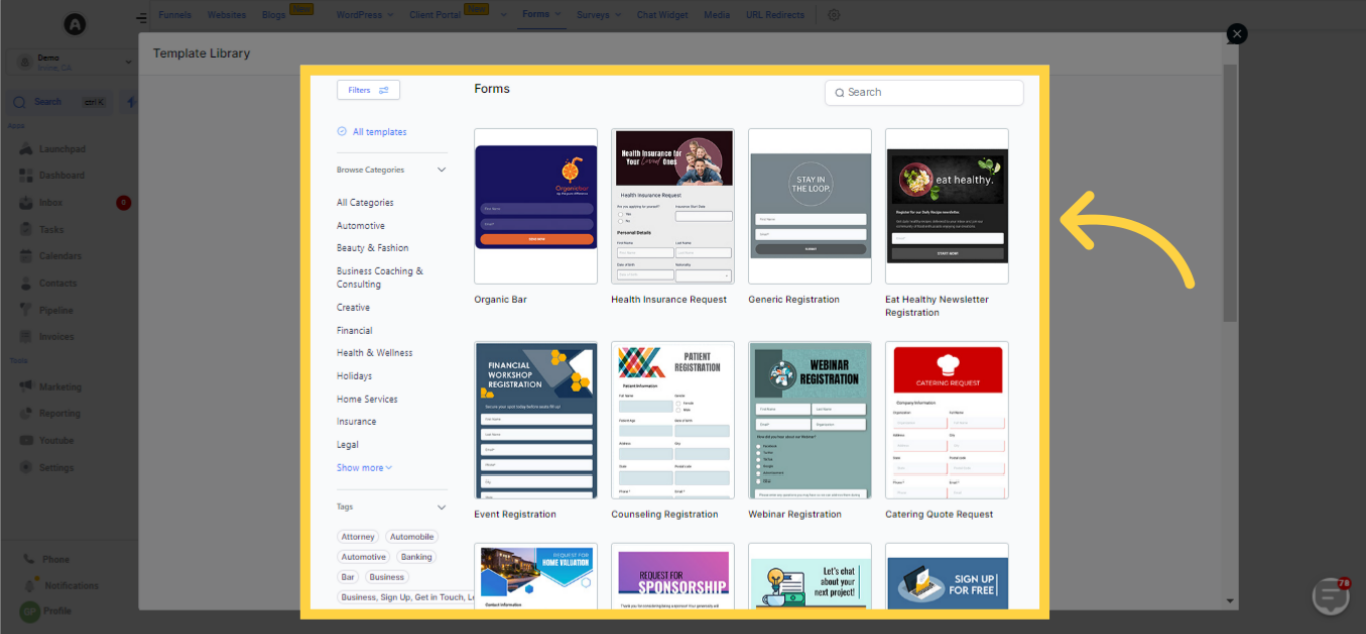Click the Contacts person icon
The height and width of the screenshot is (634, 1366).
pyautogui.click(x=26, y=283)
